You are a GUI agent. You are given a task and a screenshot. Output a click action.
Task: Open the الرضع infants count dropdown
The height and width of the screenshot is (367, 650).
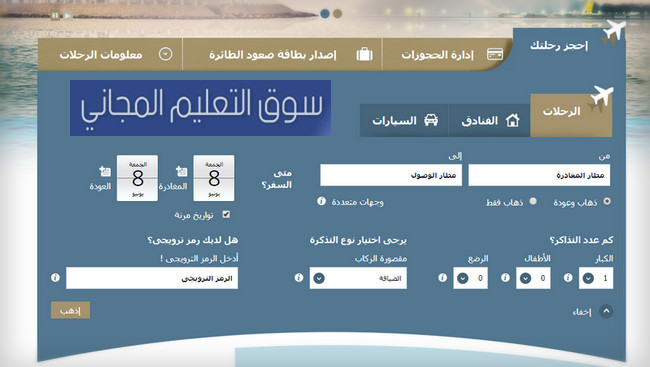[471, 278]
